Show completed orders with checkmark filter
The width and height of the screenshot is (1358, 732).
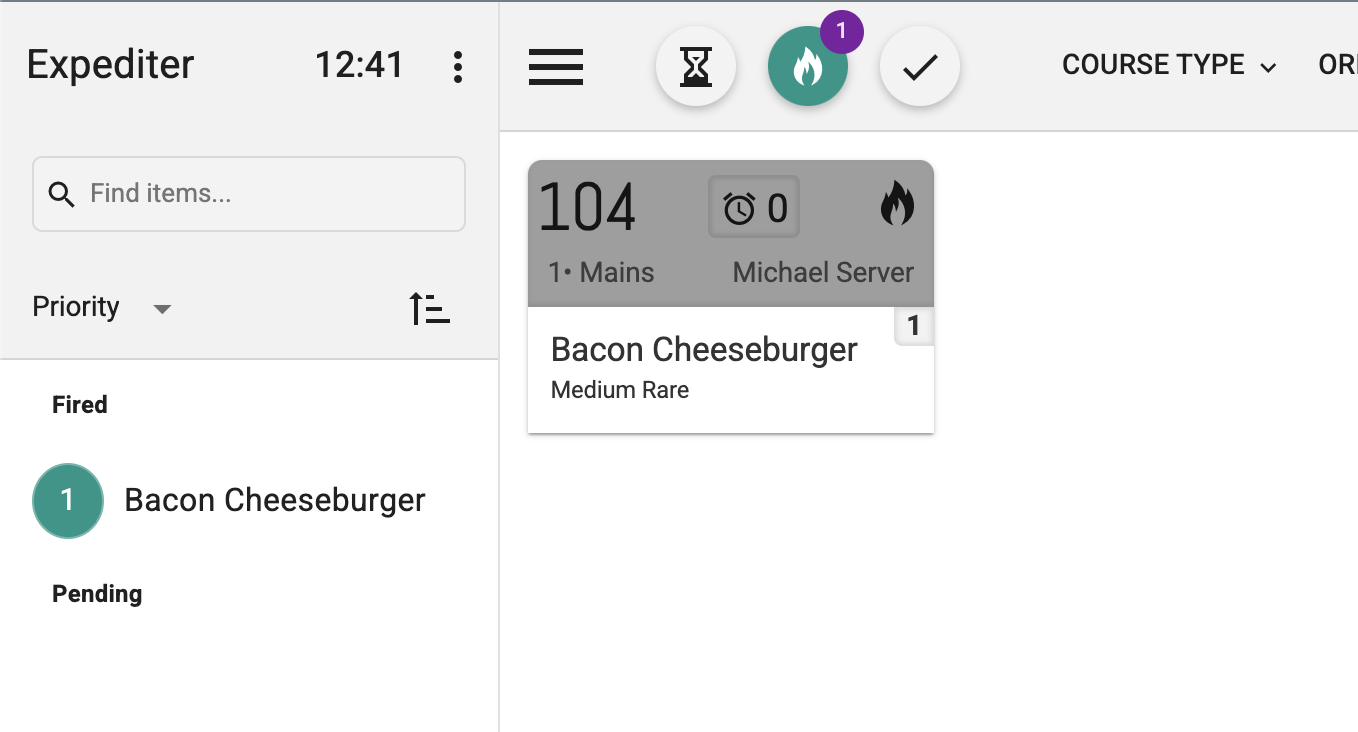click(920, 67)
